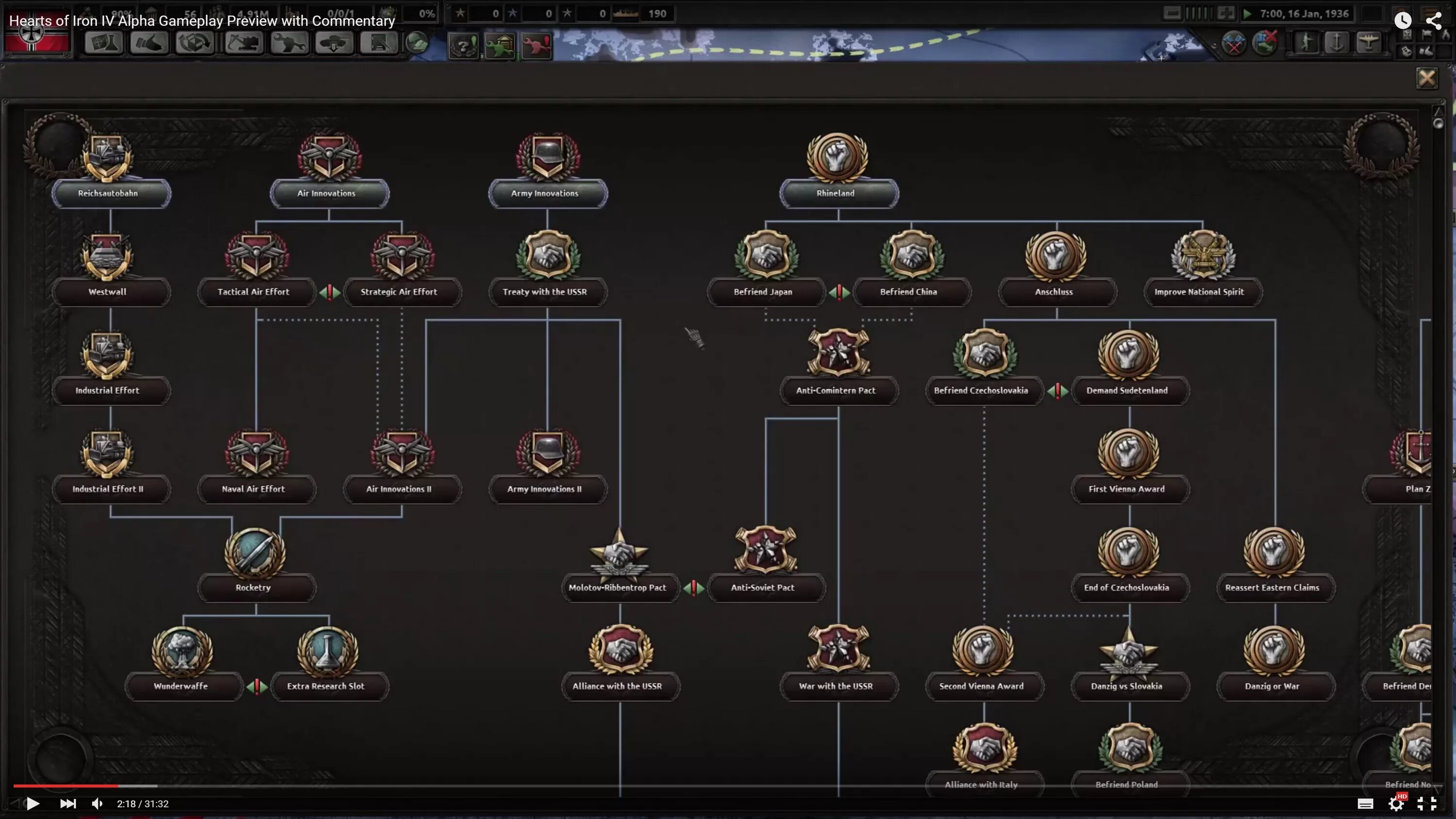Close the national focus tree window
Image resolution: width=1456 pixels, height=819 pixels.
[1426, 78]
